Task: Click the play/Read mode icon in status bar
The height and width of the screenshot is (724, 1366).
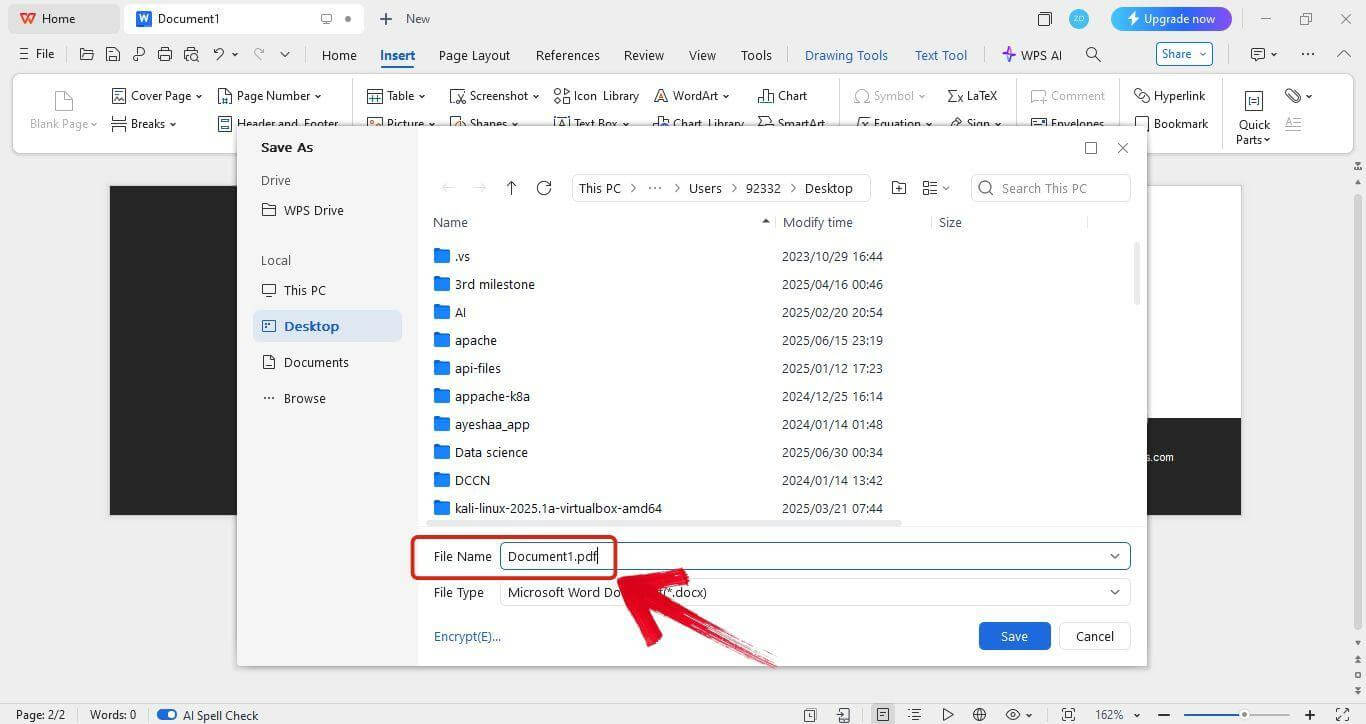Action: click(x=947, y=715)
